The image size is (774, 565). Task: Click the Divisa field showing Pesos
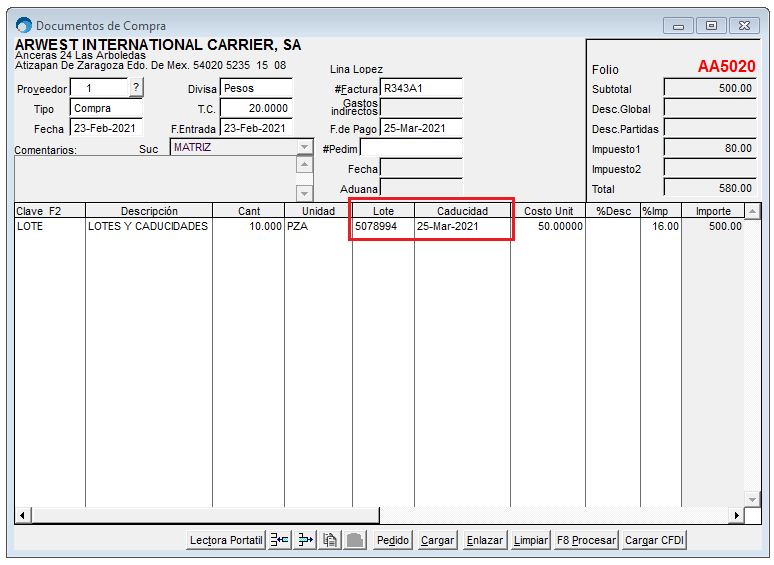[x=256, y=88]
